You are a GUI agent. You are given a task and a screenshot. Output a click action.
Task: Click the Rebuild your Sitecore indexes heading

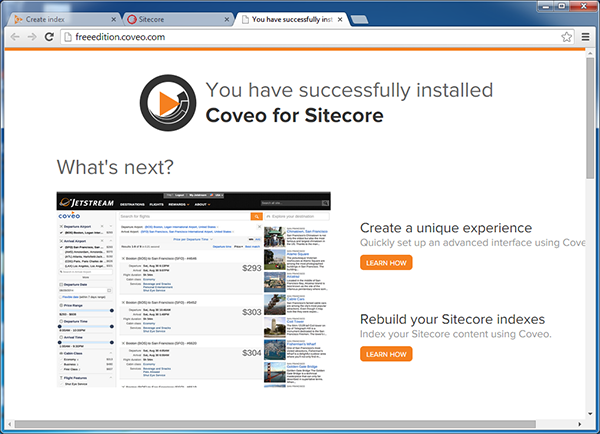point(452,319)
